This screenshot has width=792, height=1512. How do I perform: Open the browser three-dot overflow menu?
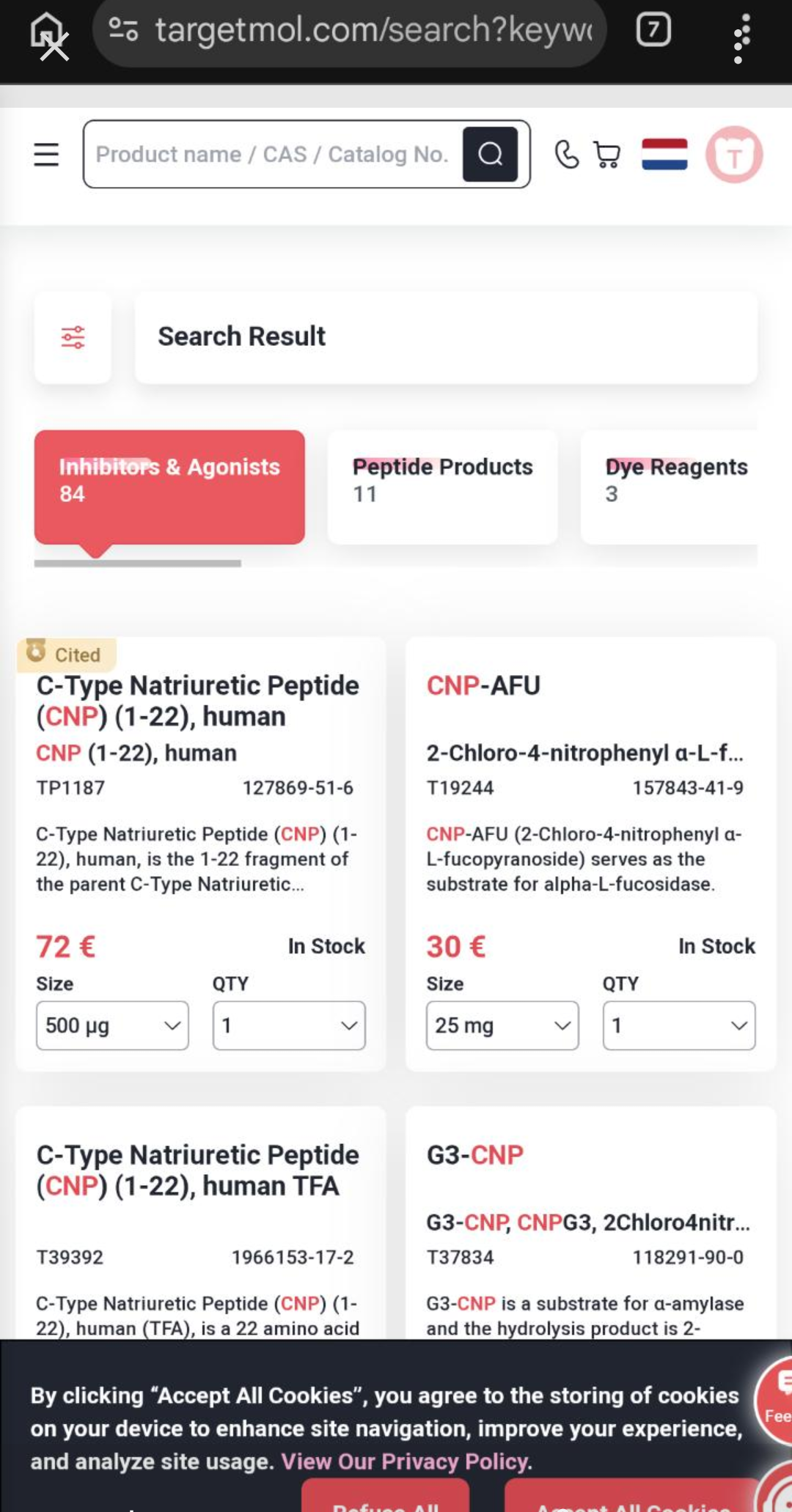[741, 38]
